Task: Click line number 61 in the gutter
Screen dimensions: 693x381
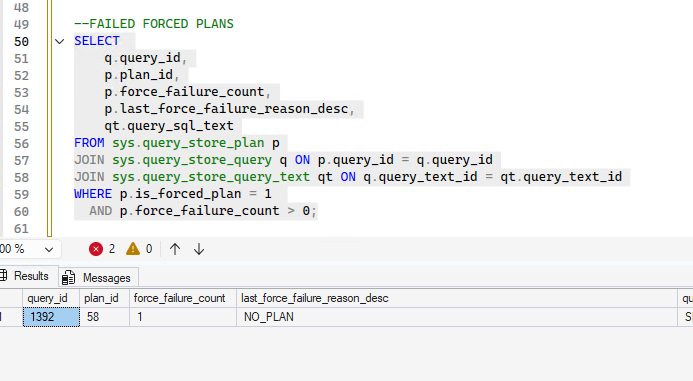Action: (x=21, y=229)
